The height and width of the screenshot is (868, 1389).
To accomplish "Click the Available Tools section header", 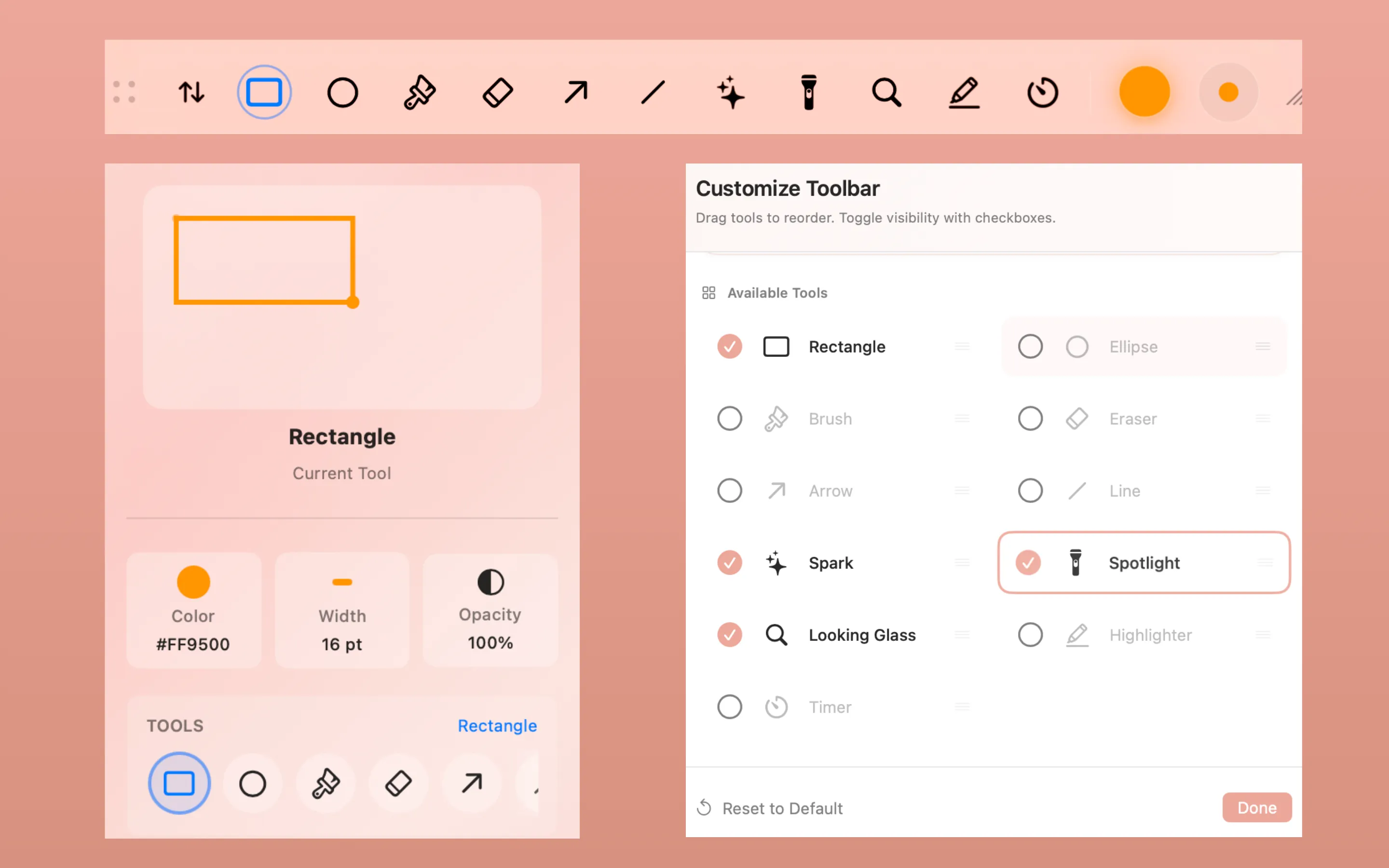I will 764,293.
